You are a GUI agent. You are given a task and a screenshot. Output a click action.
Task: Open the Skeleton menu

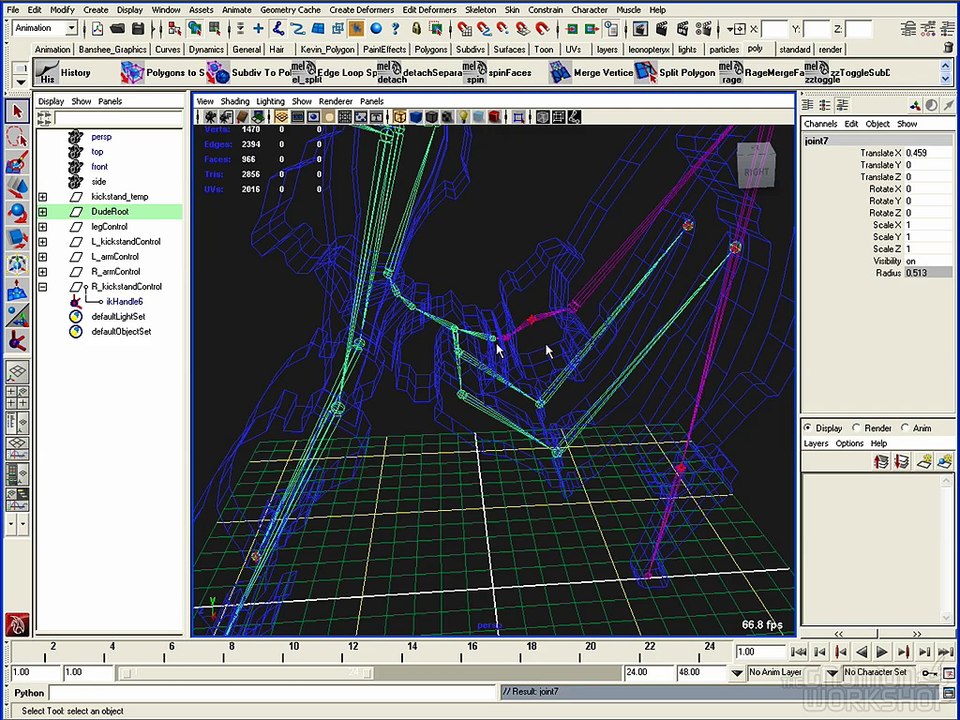point(481,10)
